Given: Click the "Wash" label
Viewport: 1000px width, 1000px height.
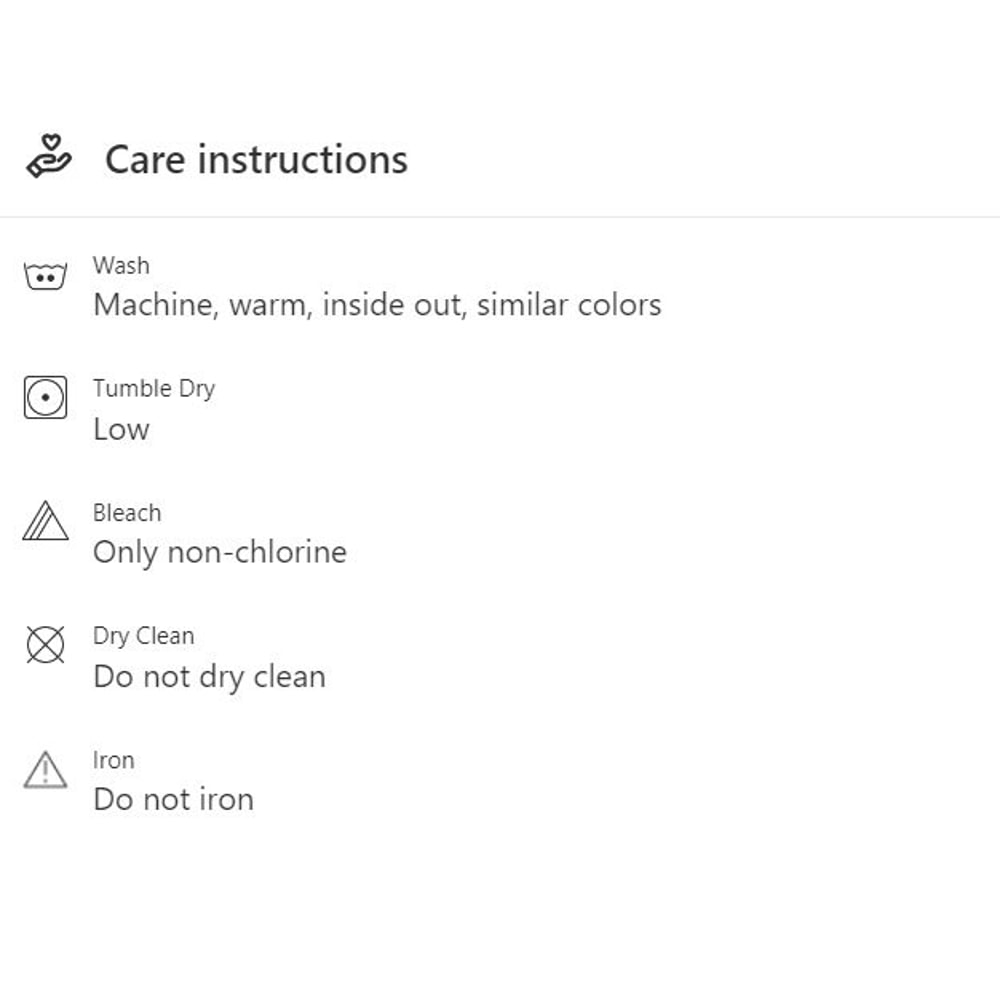Looking at the screenshot, I should tap(121, 266).
